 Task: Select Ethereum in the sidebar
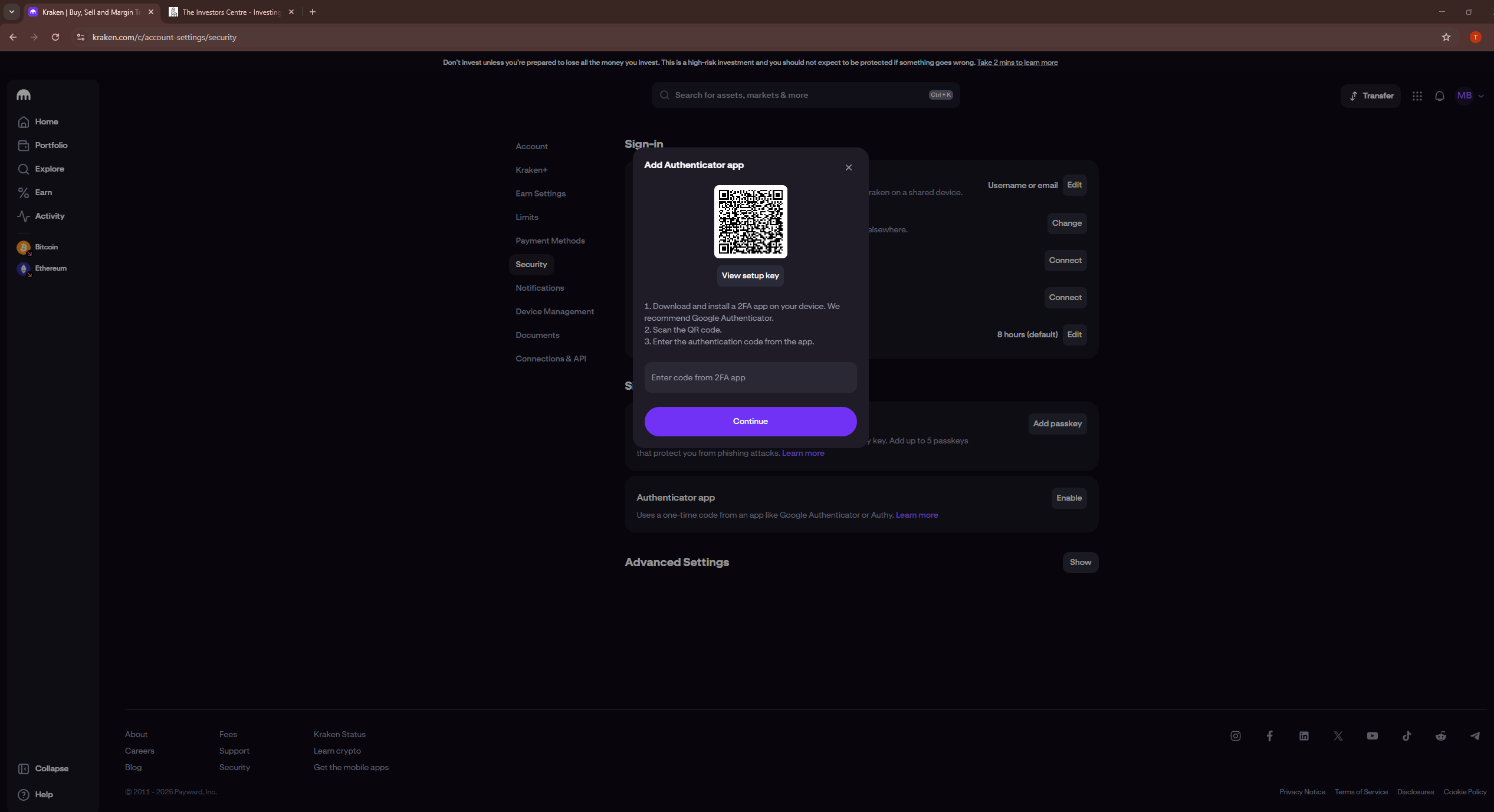[x=42, y=268]
